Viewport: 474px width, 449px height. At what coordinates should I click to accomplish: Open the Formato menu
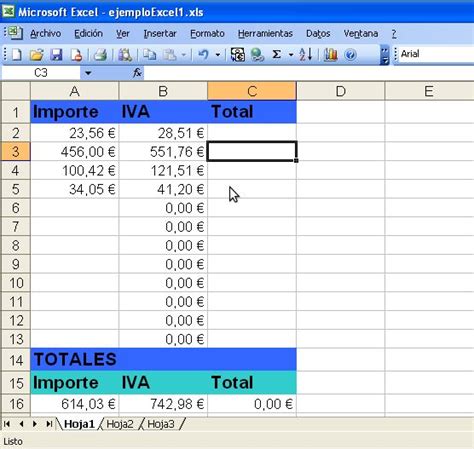tap(207, 34)
